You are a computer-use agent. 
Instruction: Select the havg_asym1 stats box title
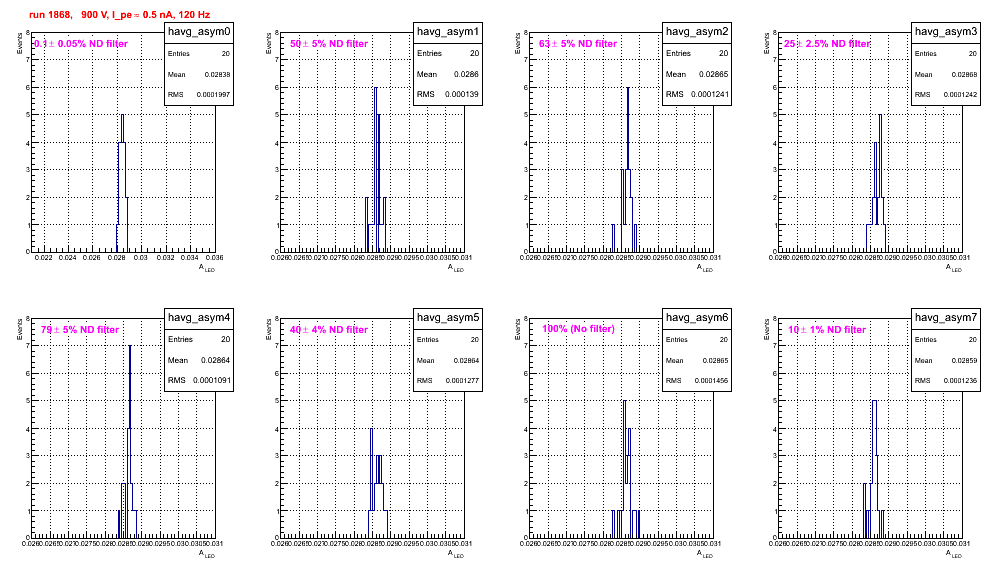click(448, 32)
